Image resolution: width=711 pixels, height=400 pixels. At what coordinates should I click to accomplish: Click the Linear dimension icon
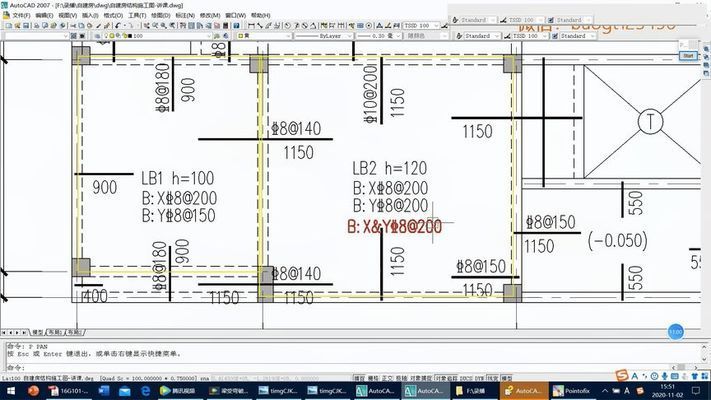click(250, 26)
